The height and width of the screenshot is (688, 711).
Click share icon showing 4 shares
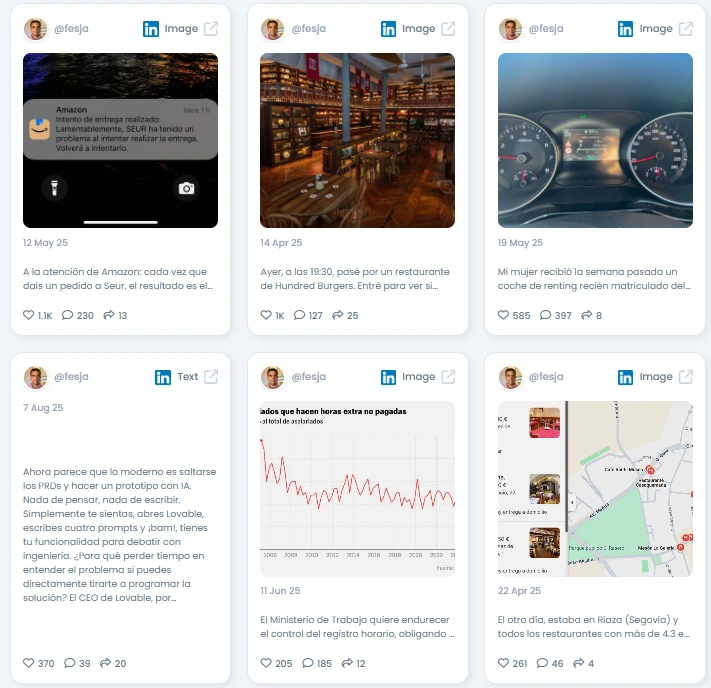click(x=579, y=663)
